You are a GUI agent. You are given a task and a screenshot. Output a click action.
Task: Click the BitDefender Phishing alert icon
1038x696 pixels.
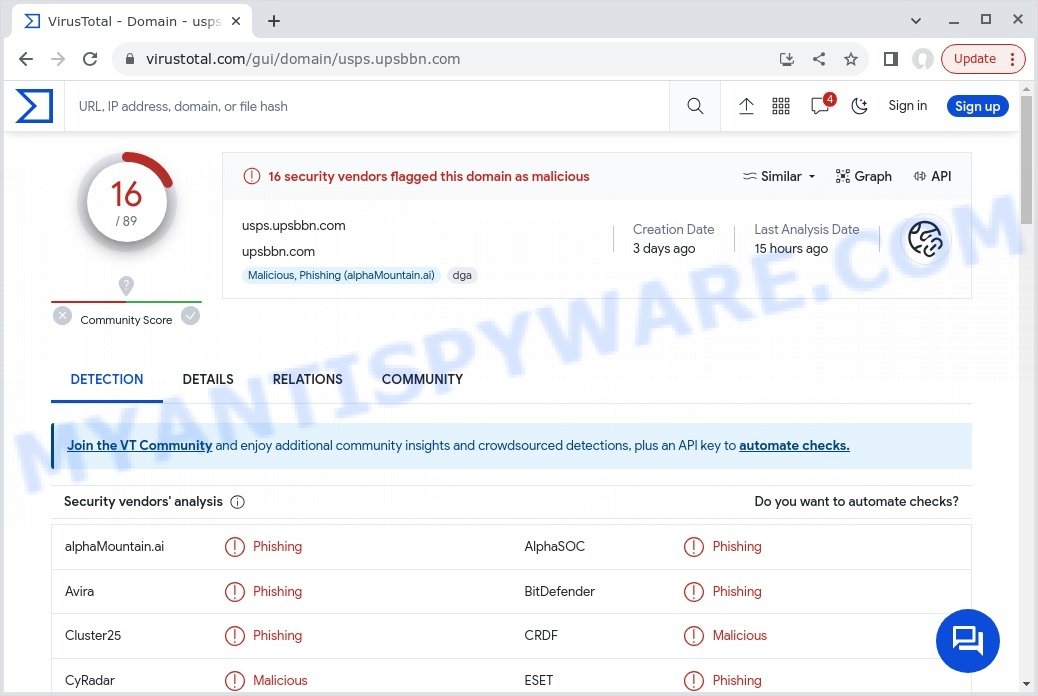[693, 591]
